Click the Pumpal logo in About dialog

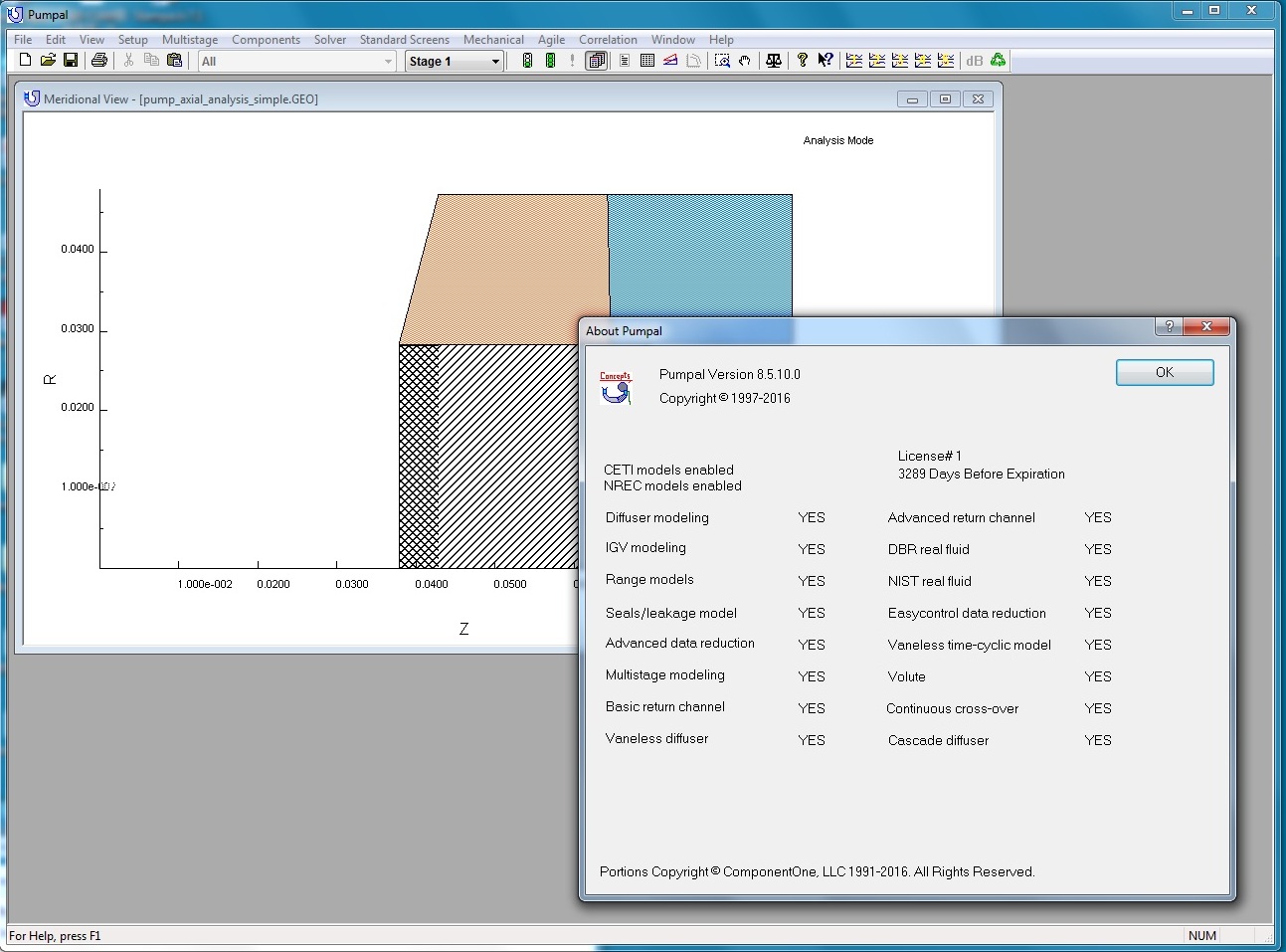(616, 388)
